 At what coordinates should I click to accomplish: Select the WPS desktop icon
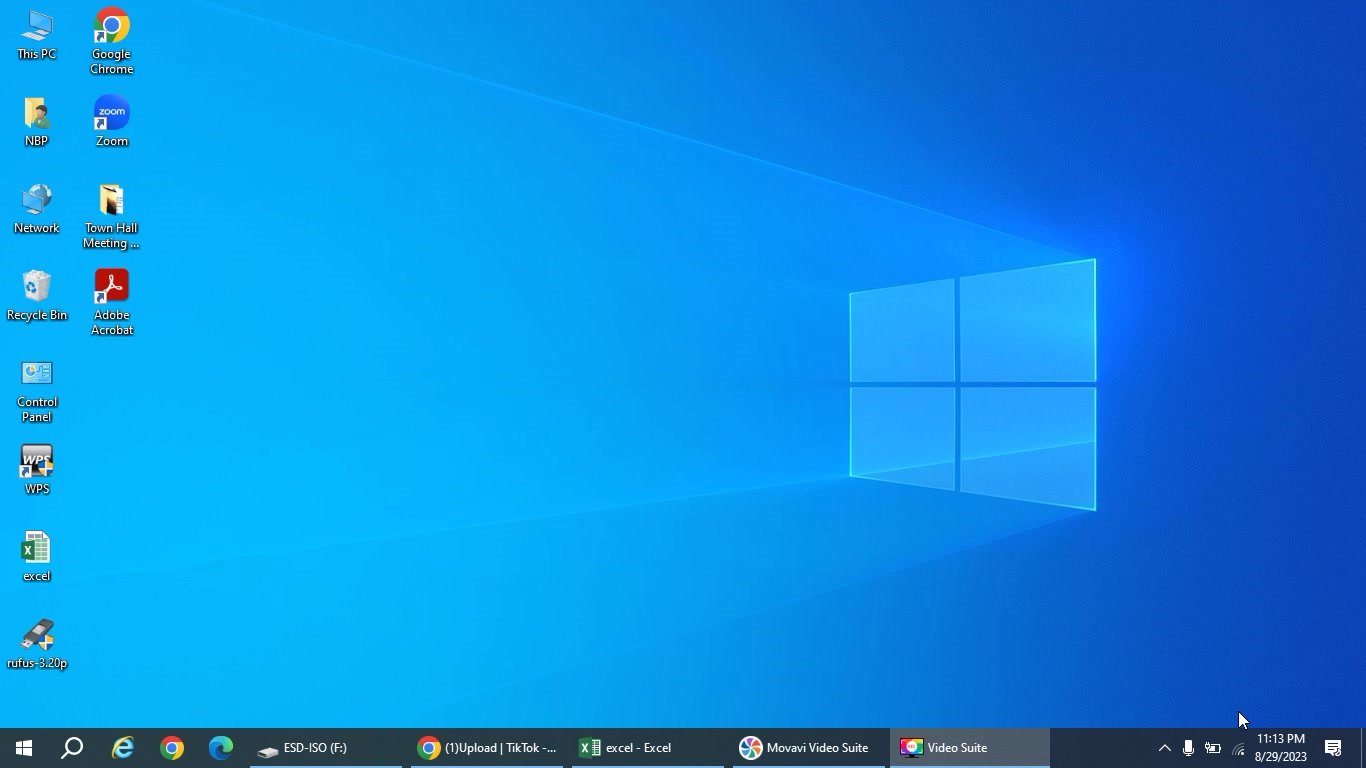click(x=37, y=469)
